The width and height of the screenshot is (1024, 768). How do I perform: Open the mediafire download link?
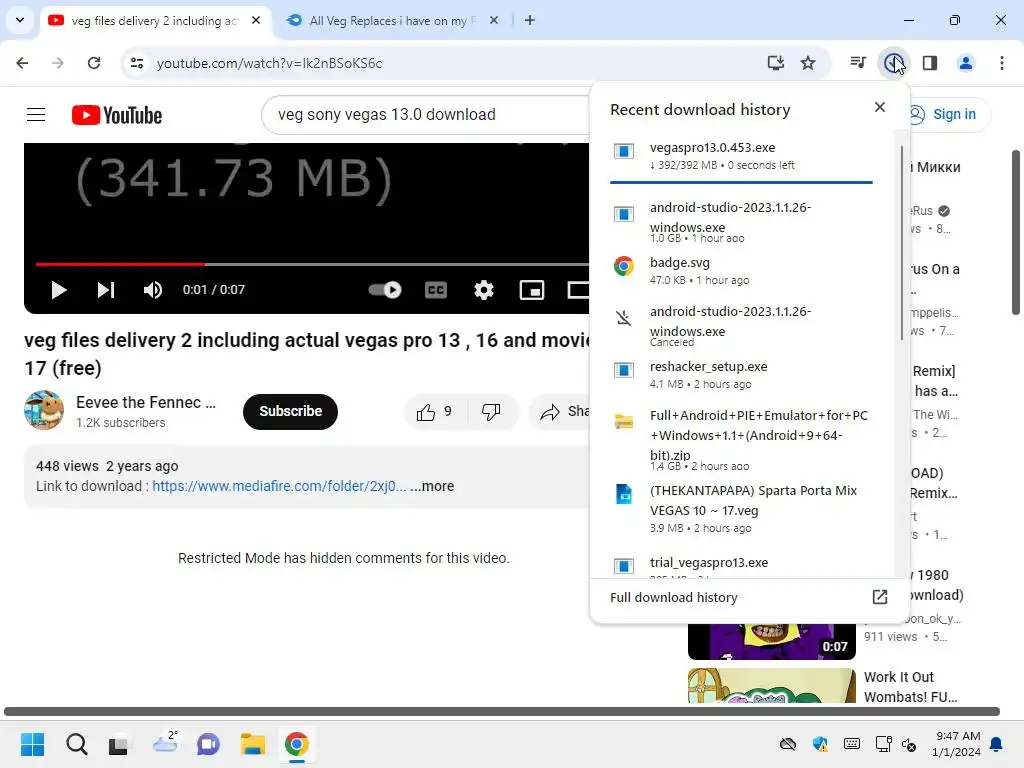279,486
